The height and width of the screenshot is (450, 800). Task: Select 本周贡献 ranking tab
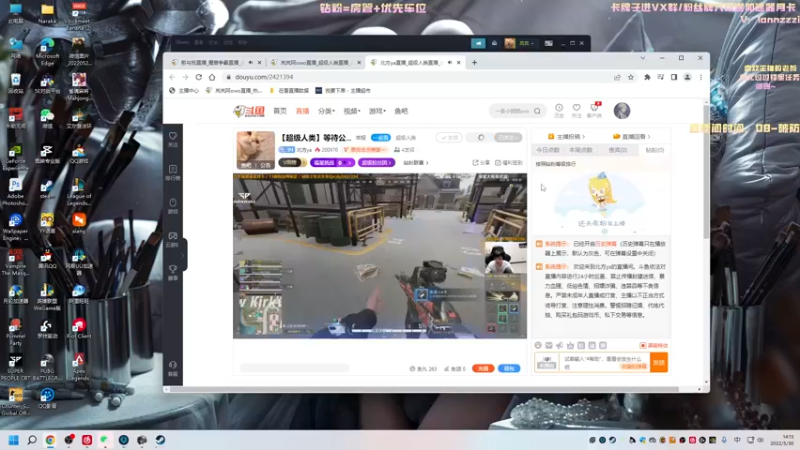click(581, 150)
